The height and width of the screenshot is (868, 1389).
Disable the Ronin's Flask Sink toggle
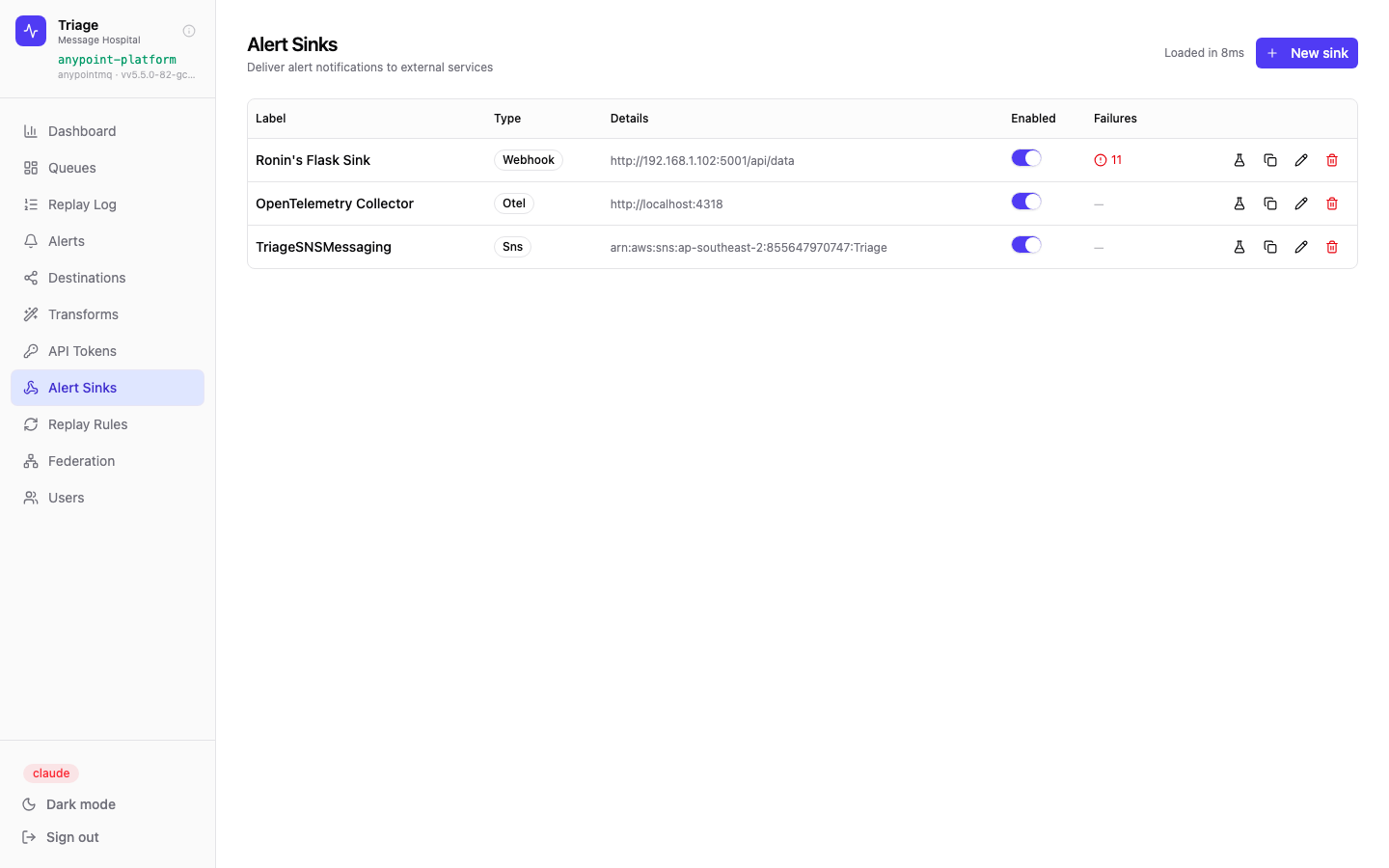click(1026, 158)
